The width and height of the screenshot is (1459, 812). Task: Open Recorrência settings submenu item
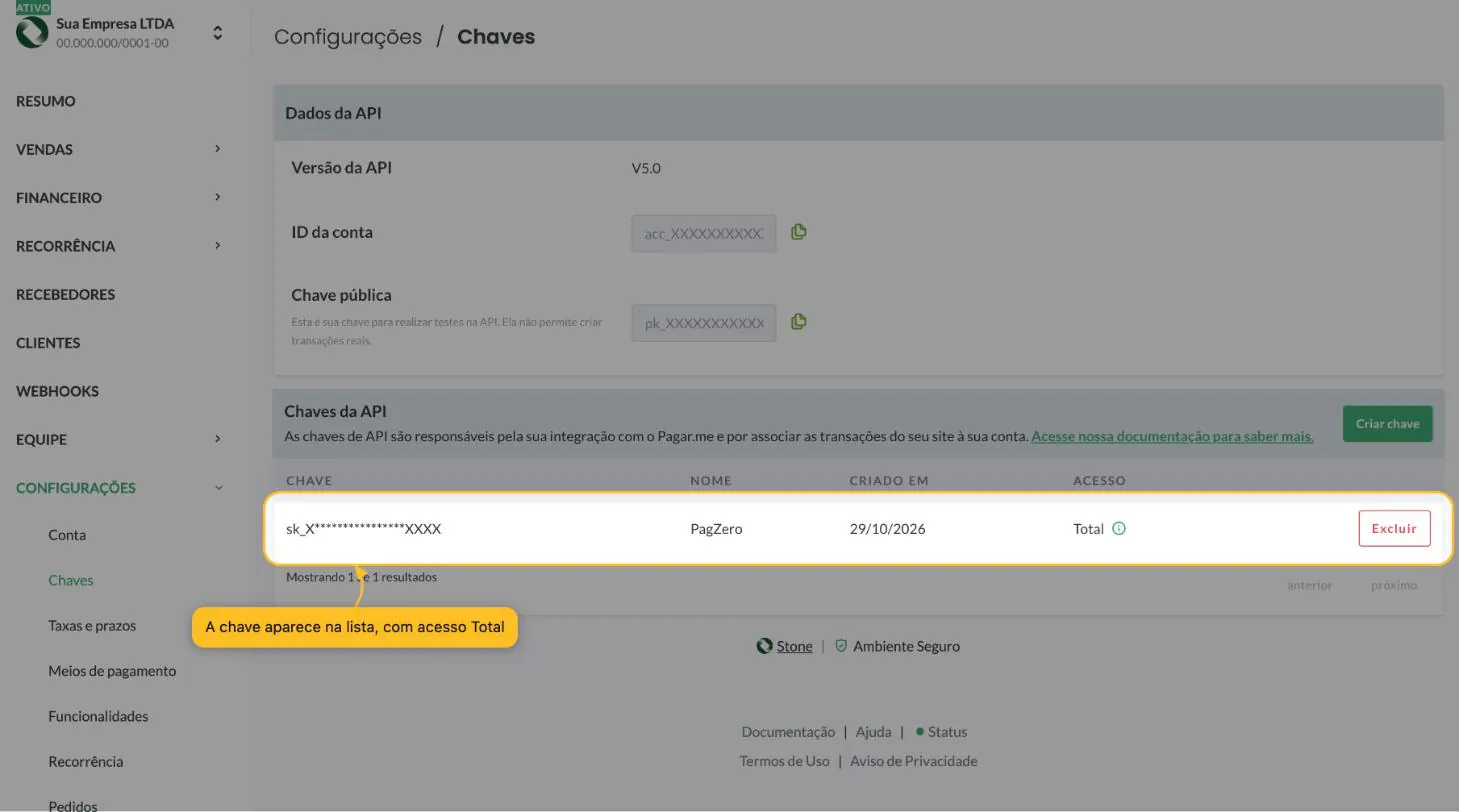(86, 762)
